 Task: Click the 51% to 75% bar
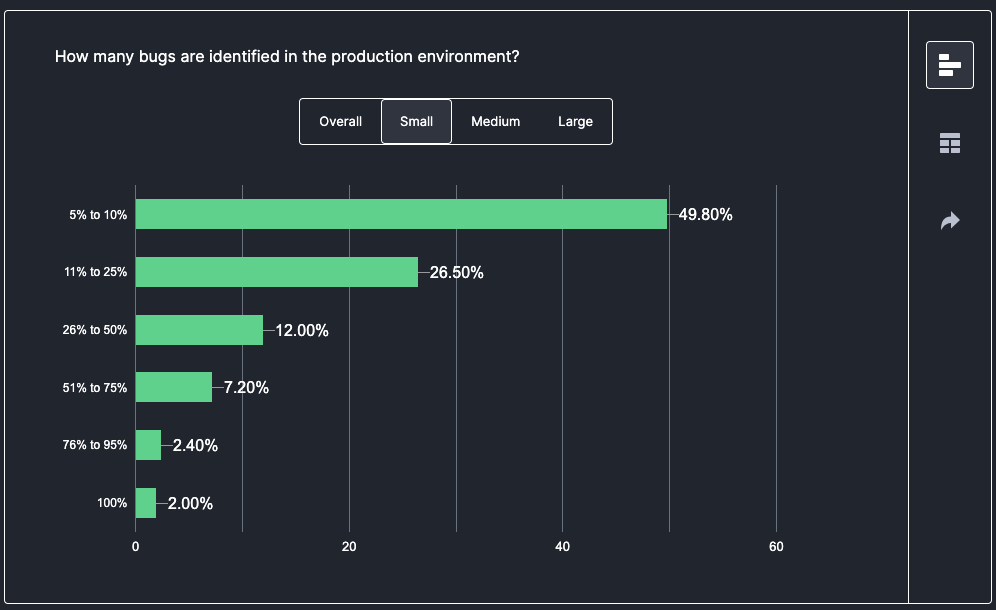click(173, 387)
